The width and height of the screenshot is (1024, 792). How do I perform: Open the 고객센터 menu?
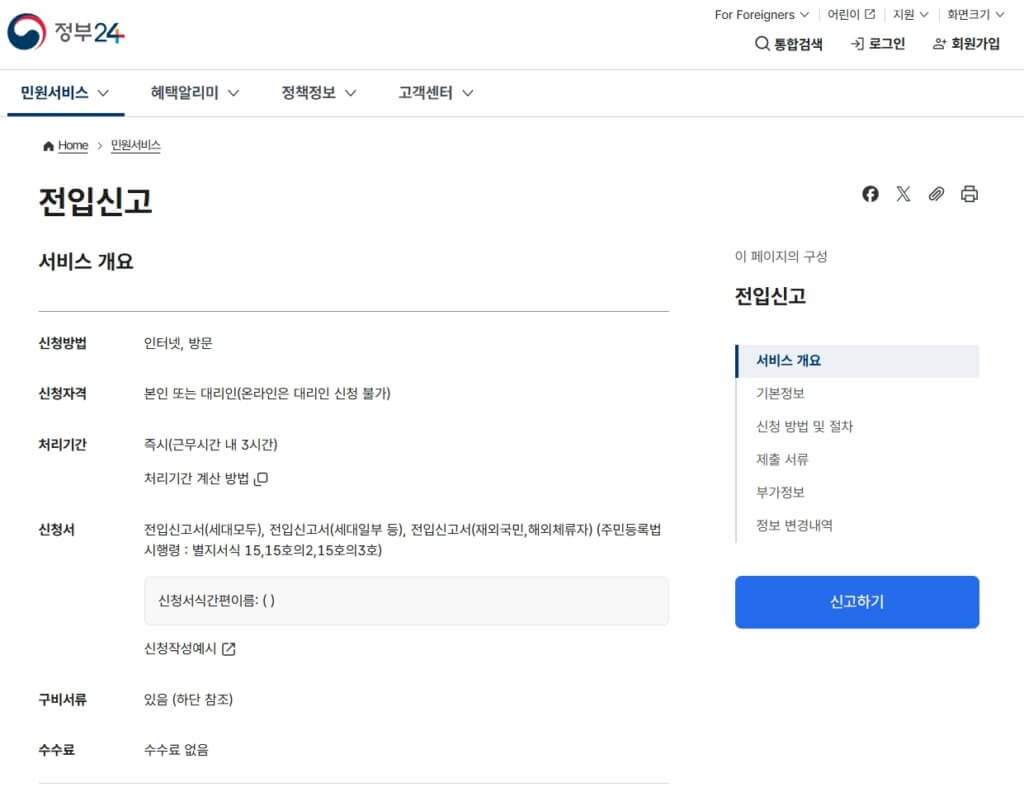tap(424, 92)
